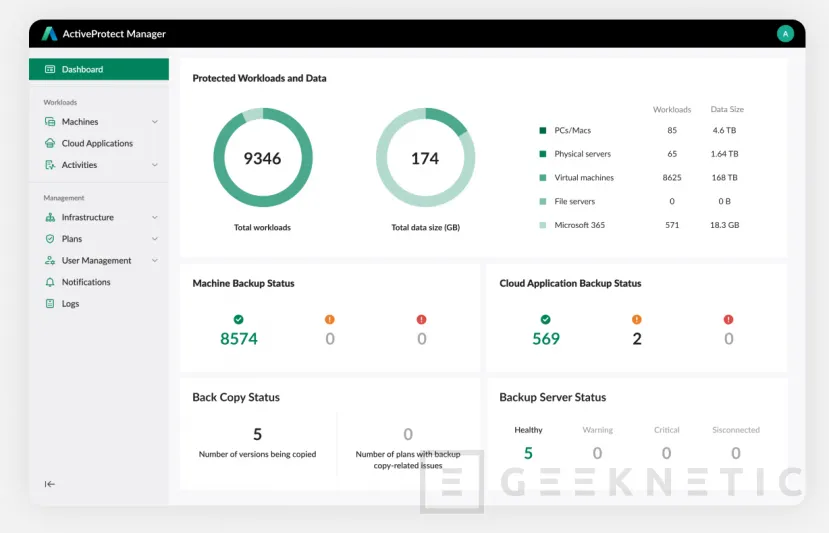Click orange warning icon under Machine Backup Status
The width and height of the screenshot is (829, 533).
[329, 319]
